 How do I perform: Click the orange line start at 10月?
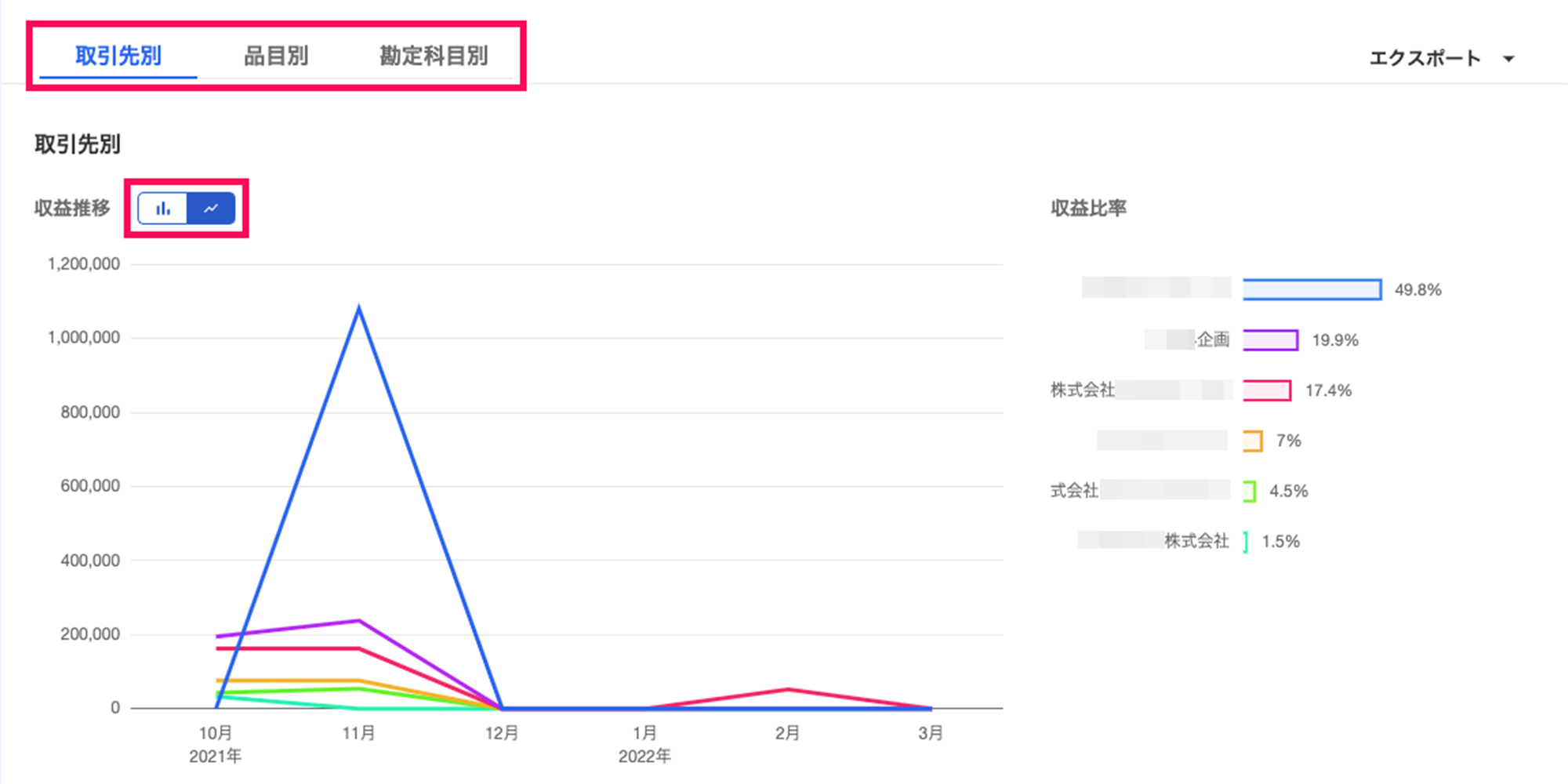(217, 681)
